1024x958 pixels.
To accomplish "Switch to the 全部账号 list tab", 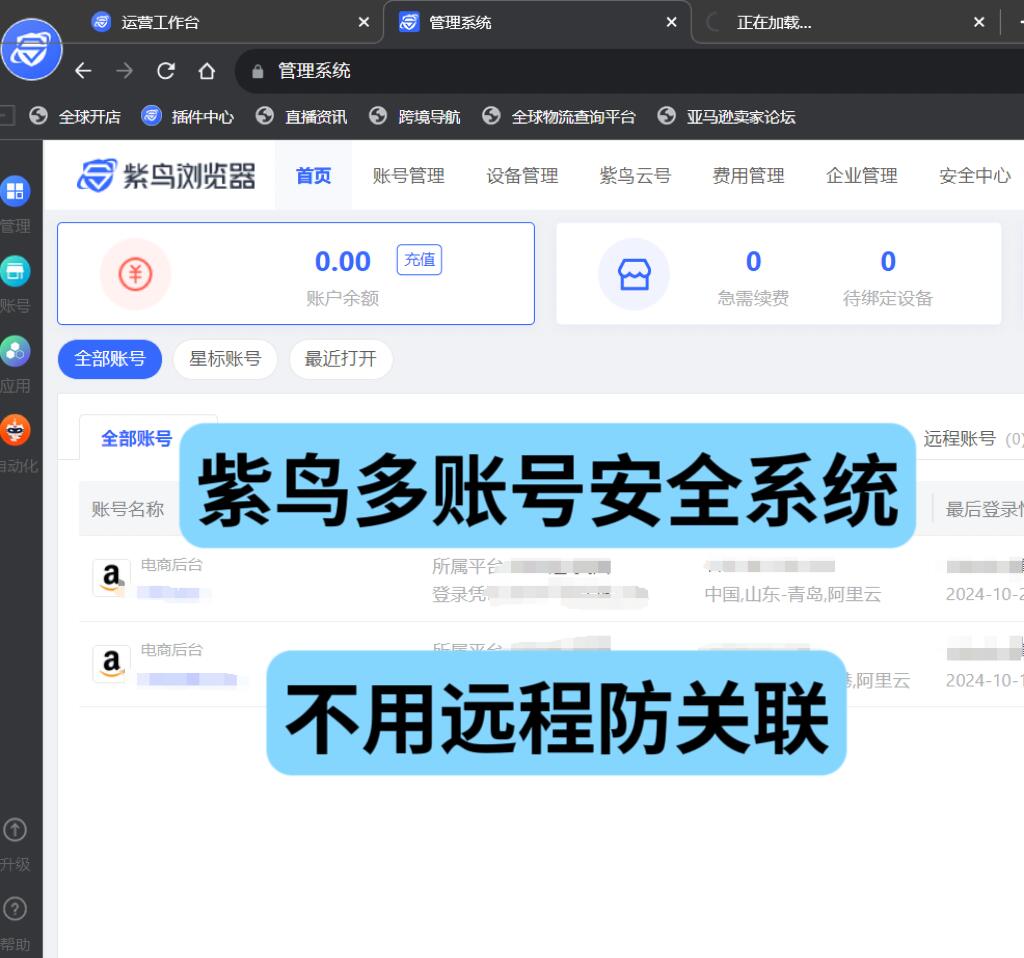I will [x=136, y=438].
